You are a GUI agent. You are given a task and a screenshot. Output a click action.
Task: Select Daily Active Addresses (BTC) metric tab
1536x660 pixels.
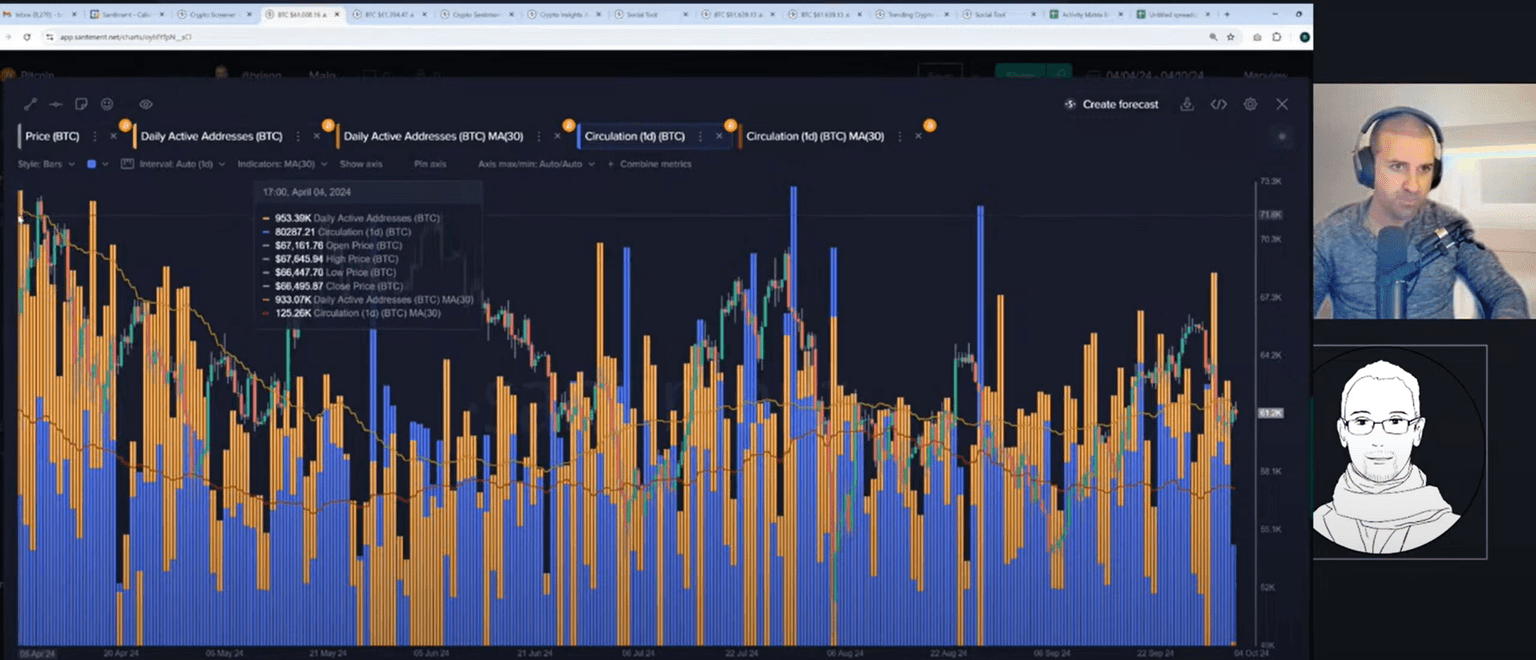[211, 136]
